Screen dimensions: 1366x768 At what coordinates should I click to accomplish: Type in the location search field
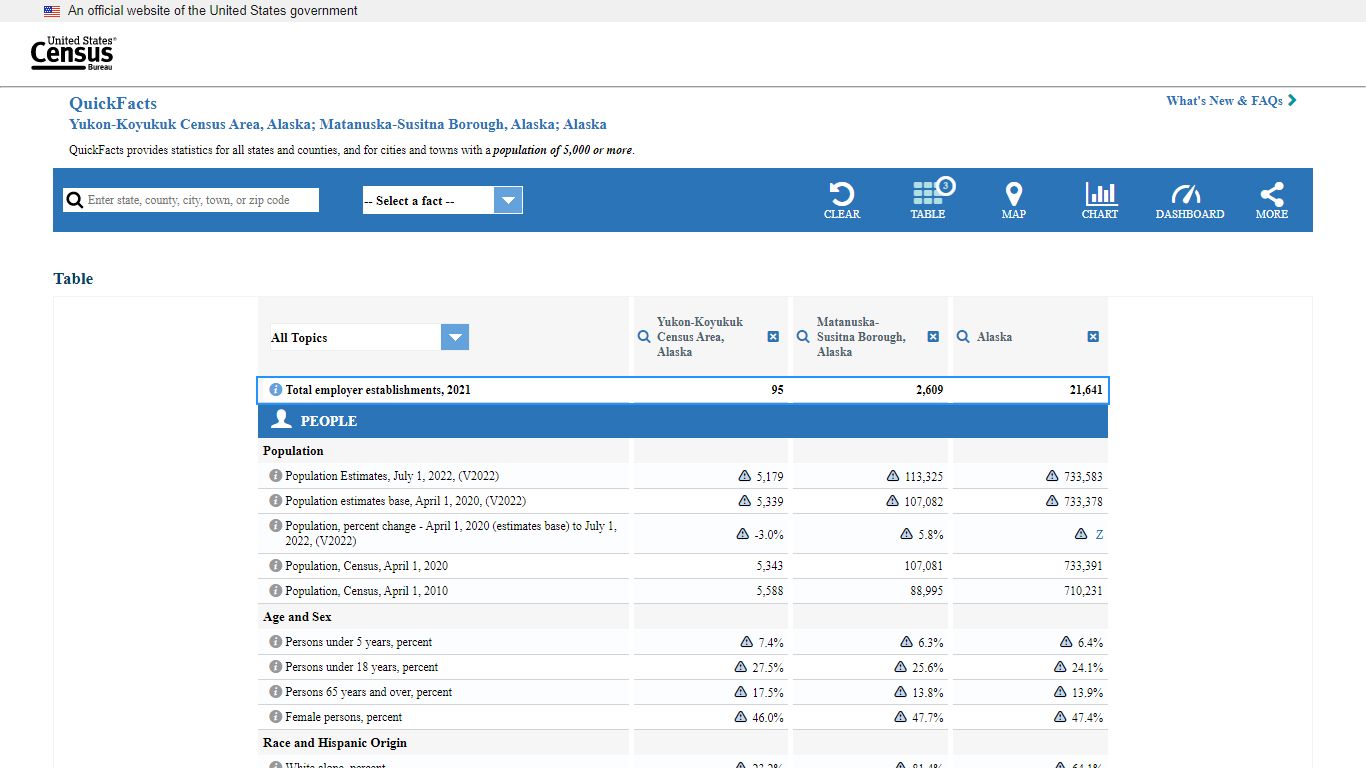click(200, 200)
